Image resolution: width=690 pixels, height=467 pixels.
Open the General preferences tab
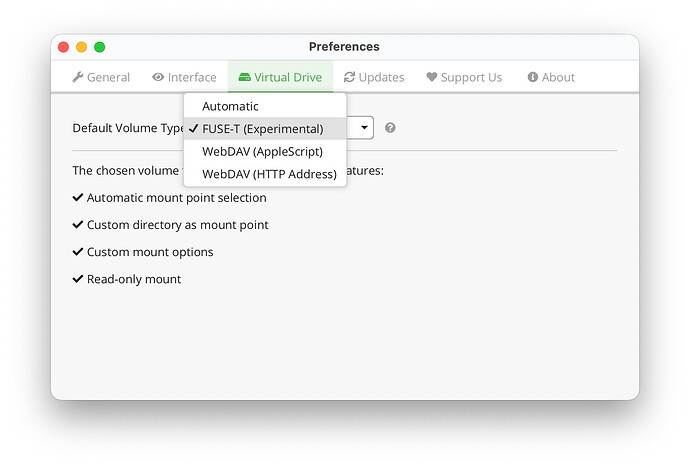[x=101, y=77]
